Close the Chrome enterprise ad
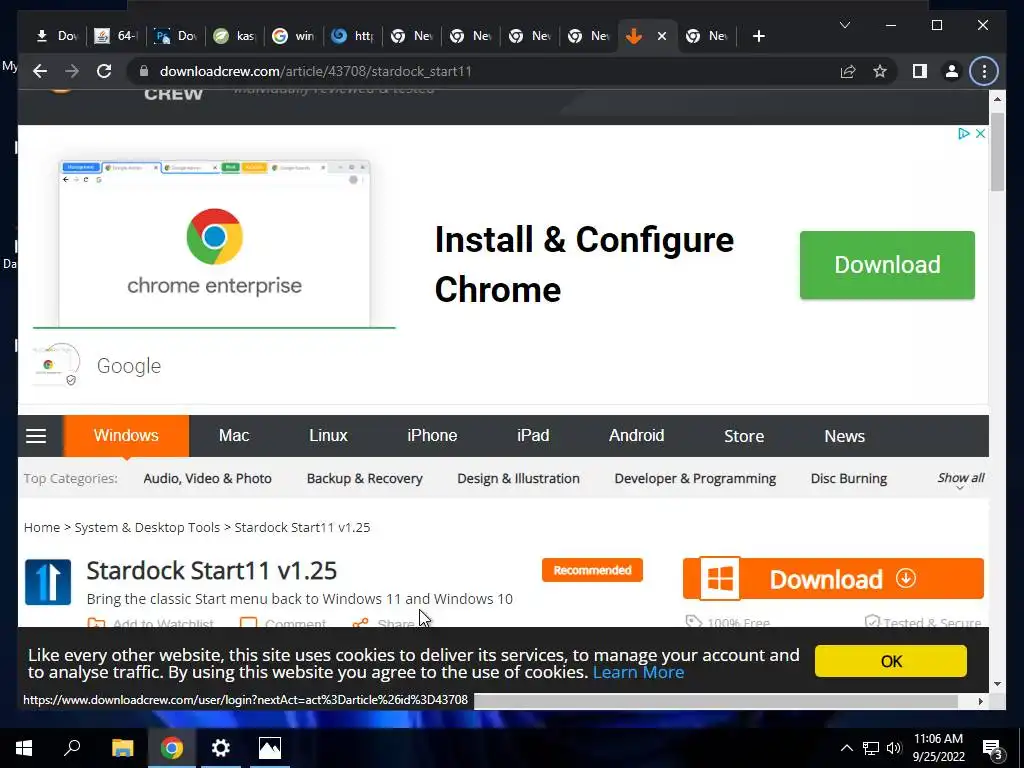This screenshot has width=1024, height=768. [x=980, y=133]
